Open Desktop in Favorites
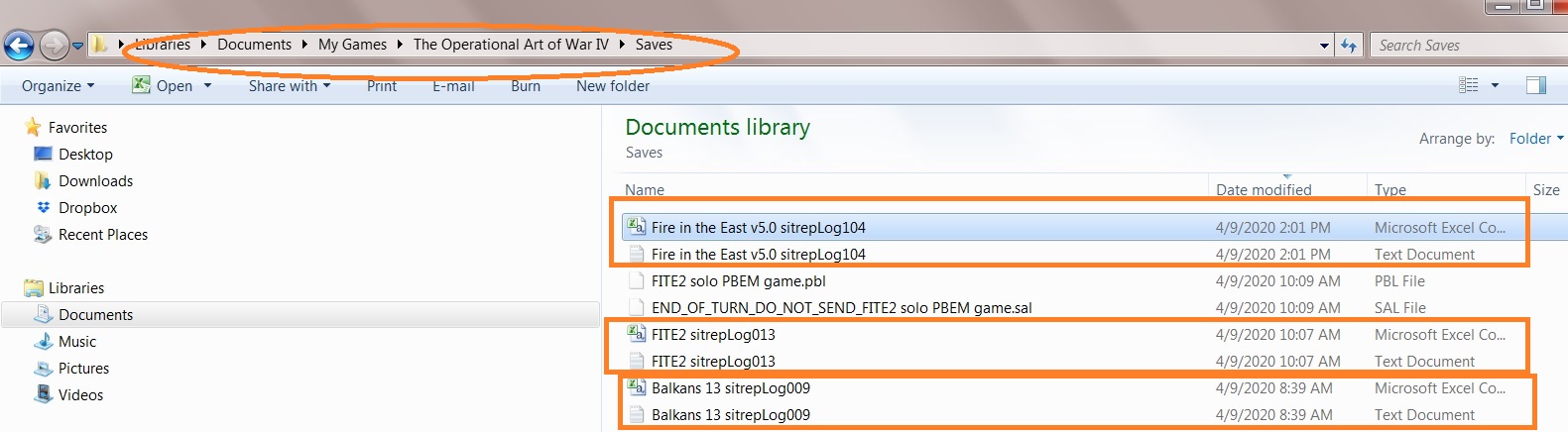The image size is (1568, 432). [85, 155]
